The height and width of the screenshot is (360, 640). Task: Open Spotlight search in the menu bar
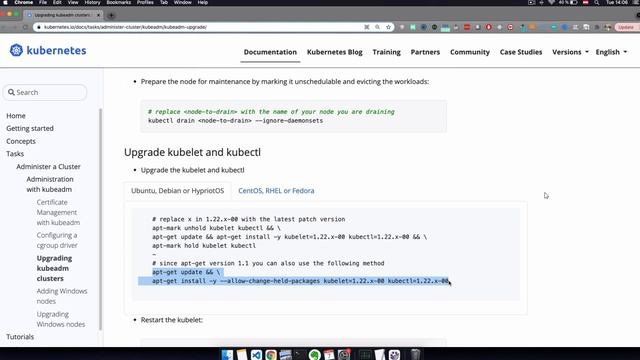597,2
